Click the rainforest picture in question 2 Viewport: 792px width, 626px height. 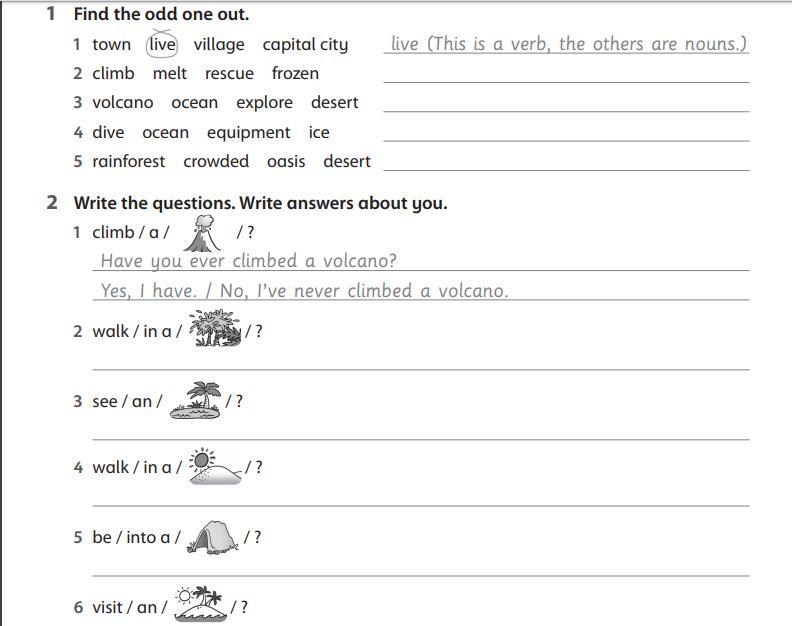tap(215, 328)
